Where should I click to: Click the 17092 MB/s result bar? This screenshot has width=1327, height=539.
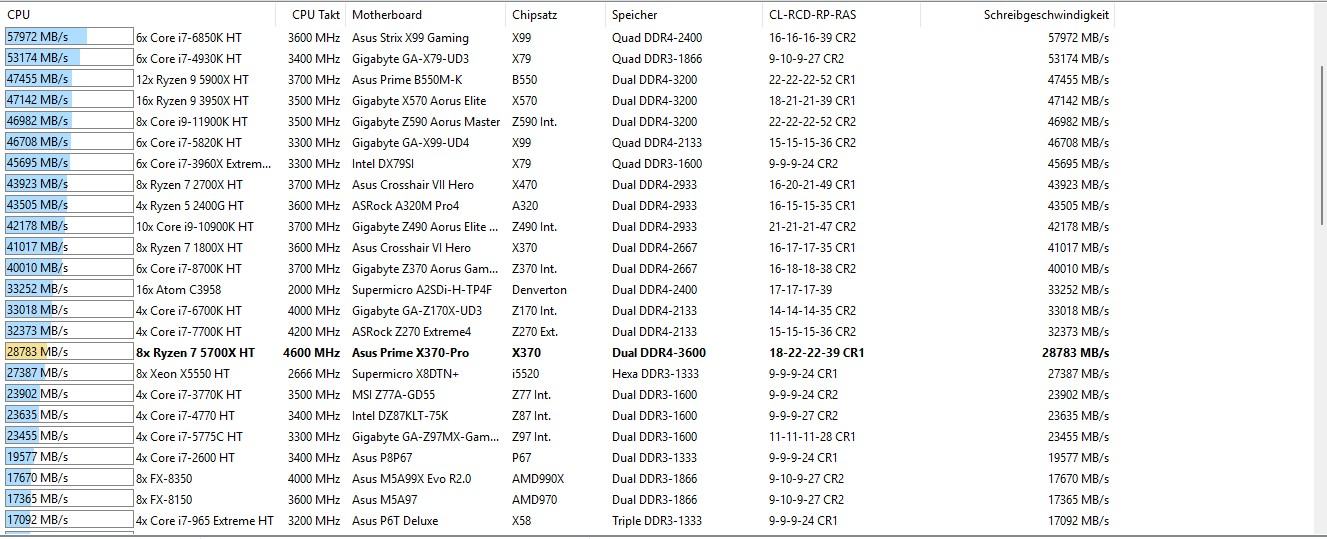(68, 521)
